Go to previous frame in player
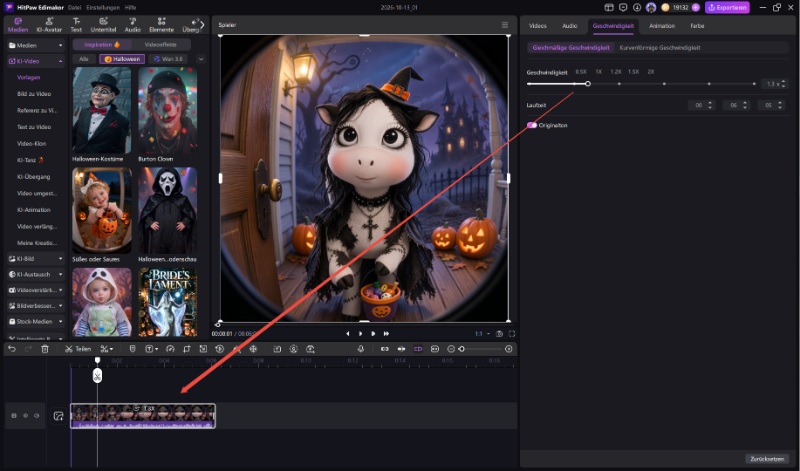The width and height of the screenshot is (800, 471). pos(348,334)
